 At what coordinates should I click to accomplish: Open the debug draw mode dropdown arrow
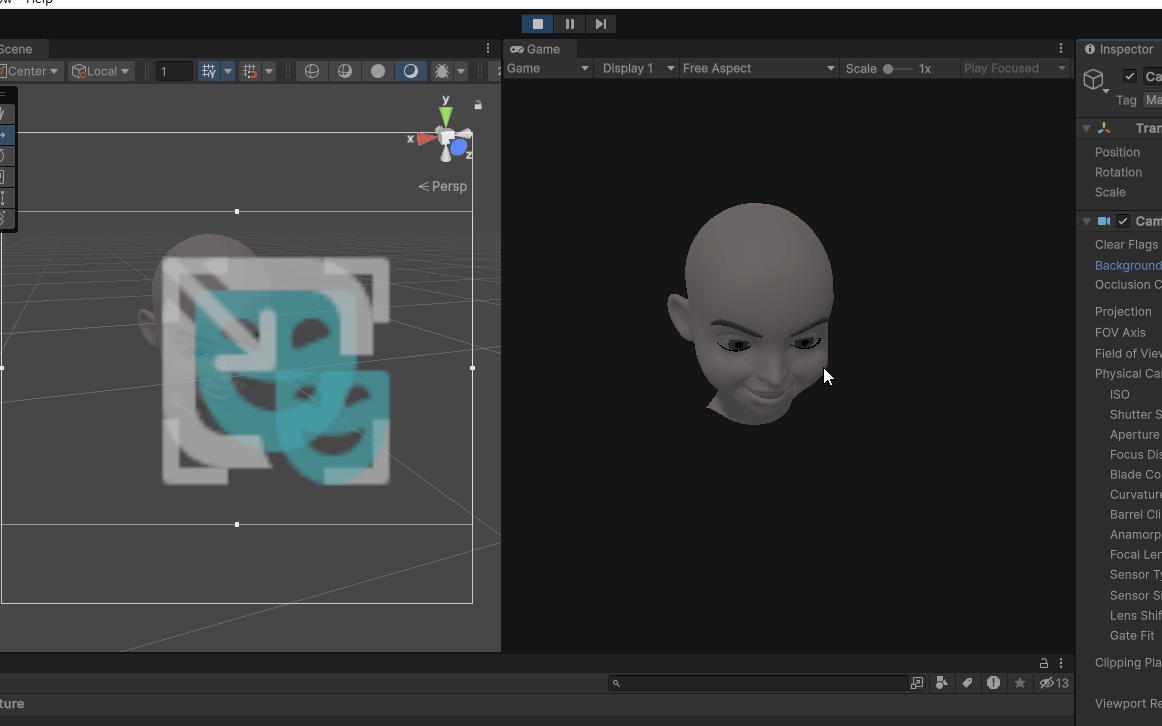tap(461, 71)
